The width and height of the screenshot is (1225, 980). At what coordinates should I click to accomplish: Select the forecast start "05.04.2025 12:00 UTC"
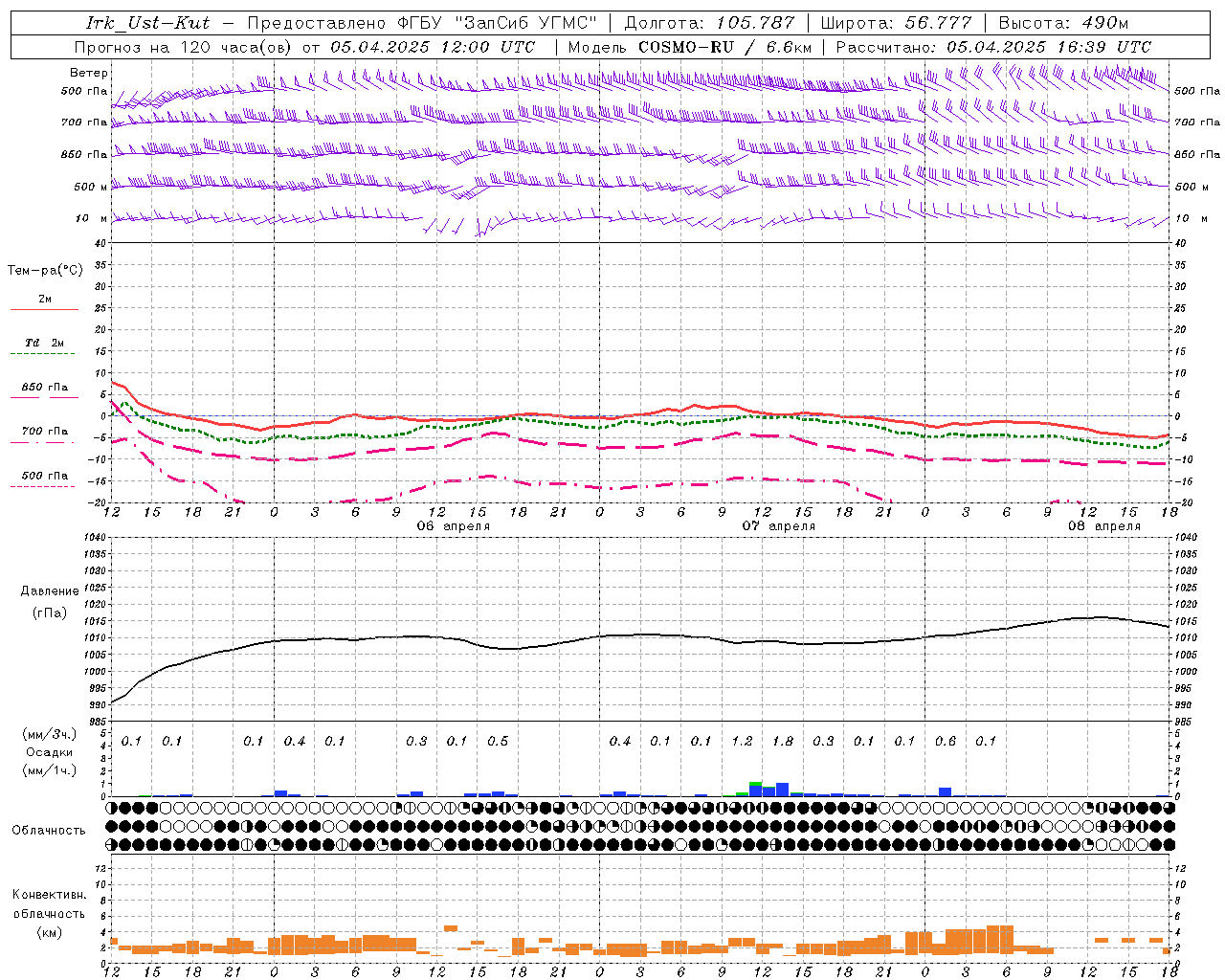point(433,47)
